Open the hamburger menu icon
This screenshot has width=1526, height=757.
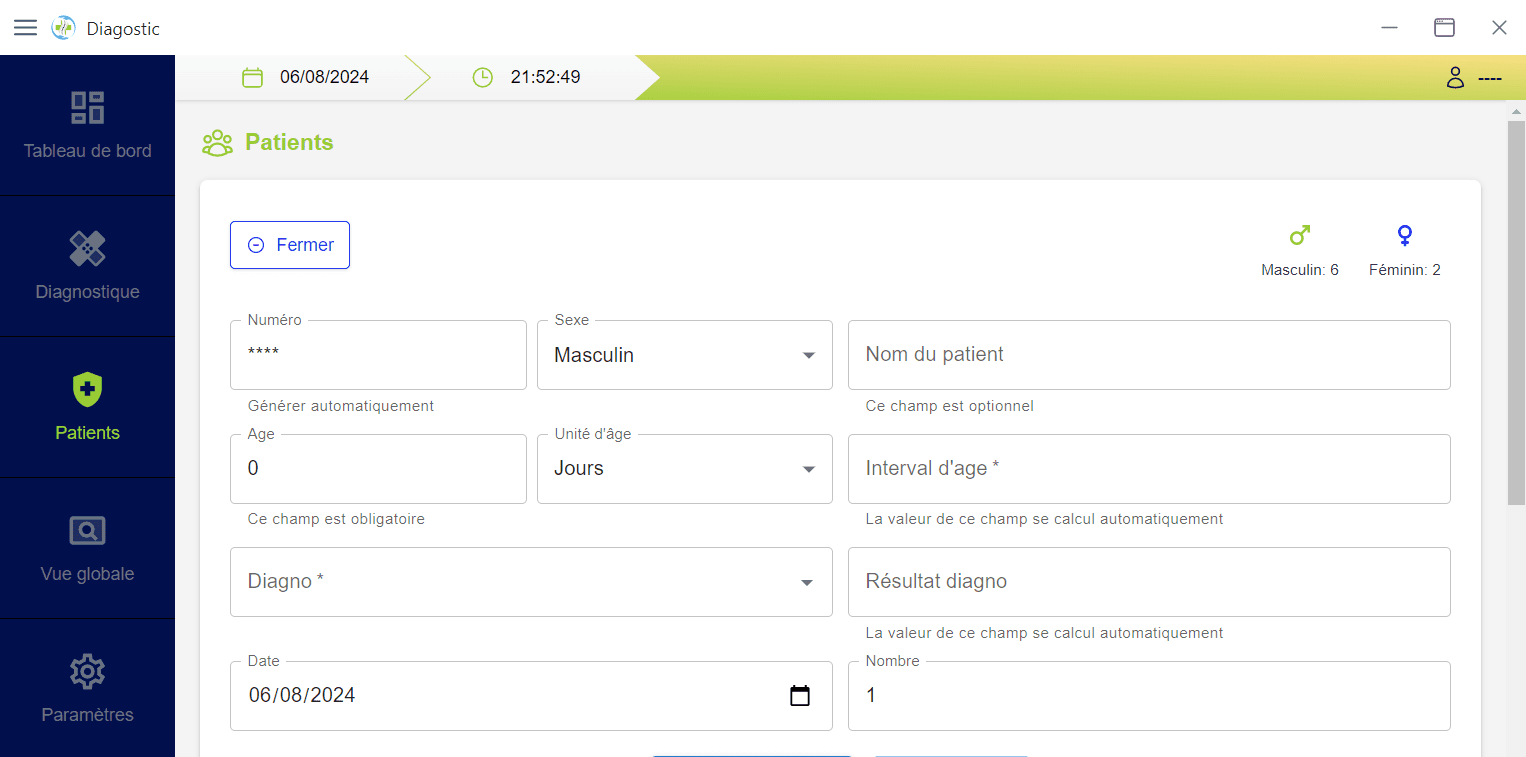25,28
